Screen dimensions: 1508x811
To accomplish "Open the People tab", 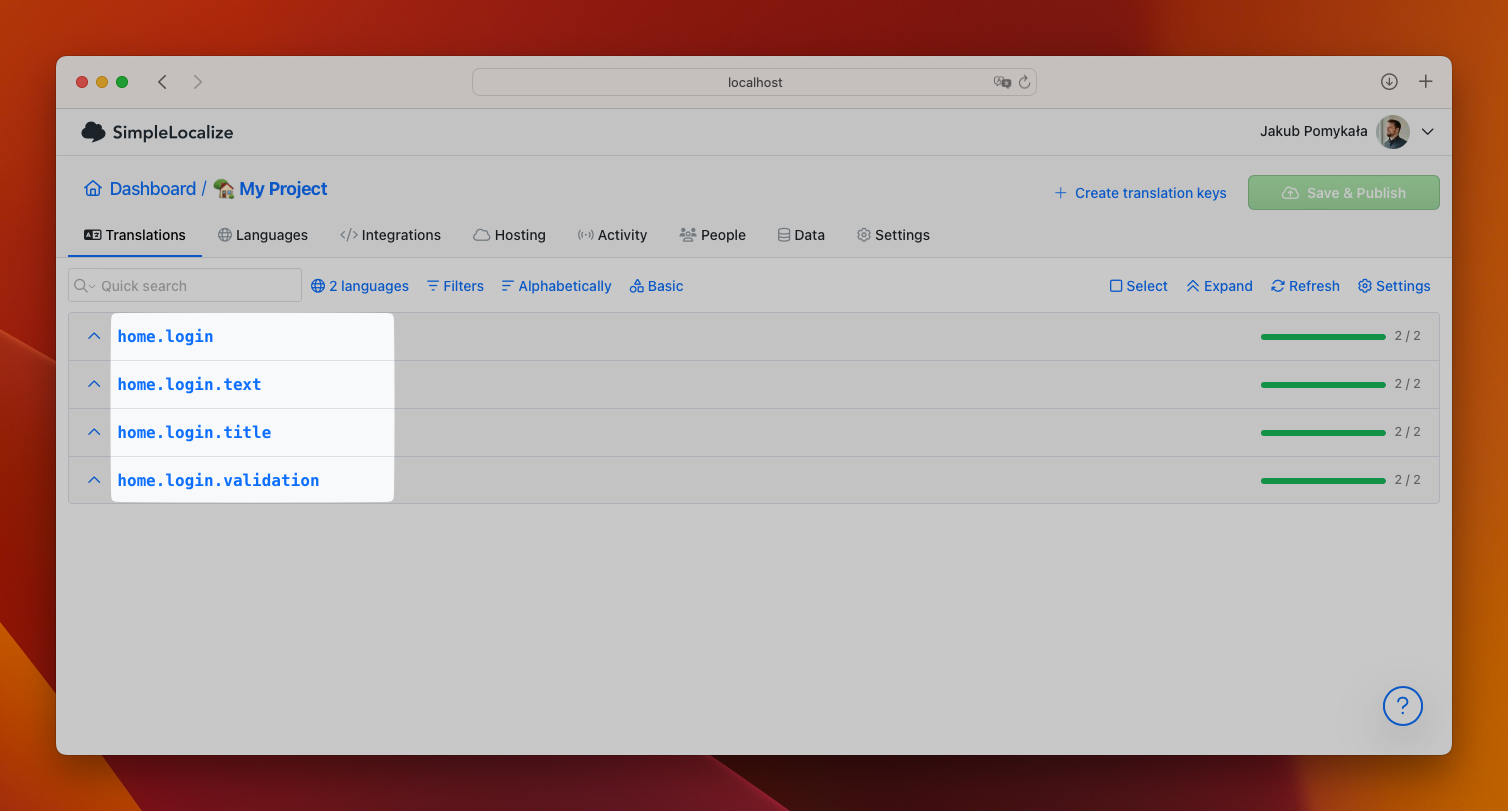I will [712, 235].
